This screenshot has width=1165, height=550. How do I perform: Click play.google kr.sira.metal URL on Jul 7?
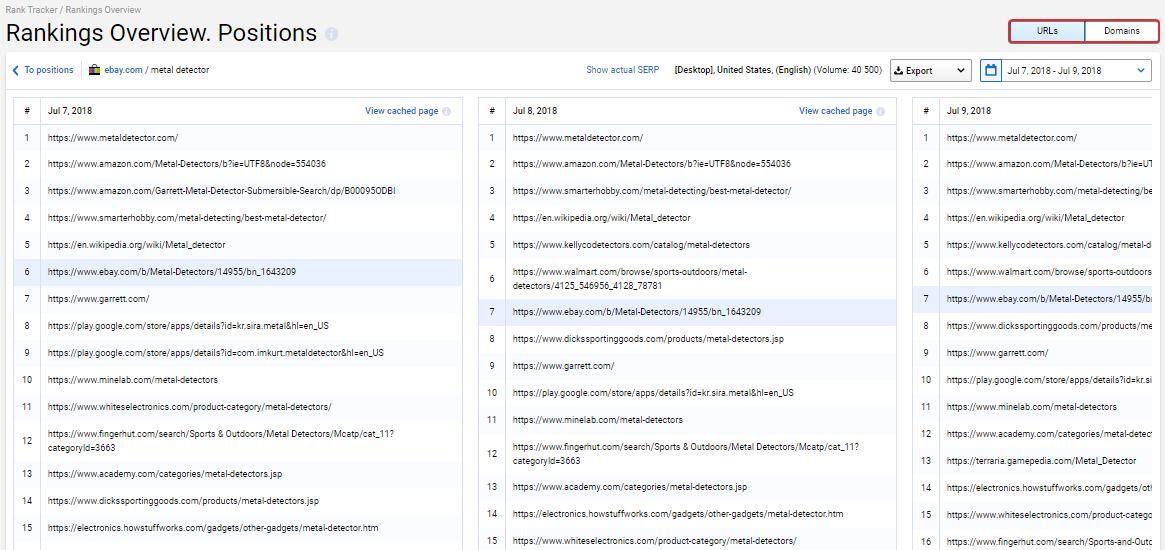188,326
